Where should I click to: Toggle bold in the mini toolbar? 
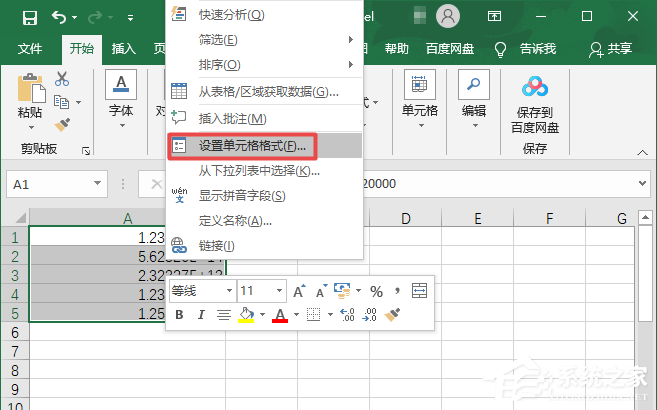[x=180, y=315]
